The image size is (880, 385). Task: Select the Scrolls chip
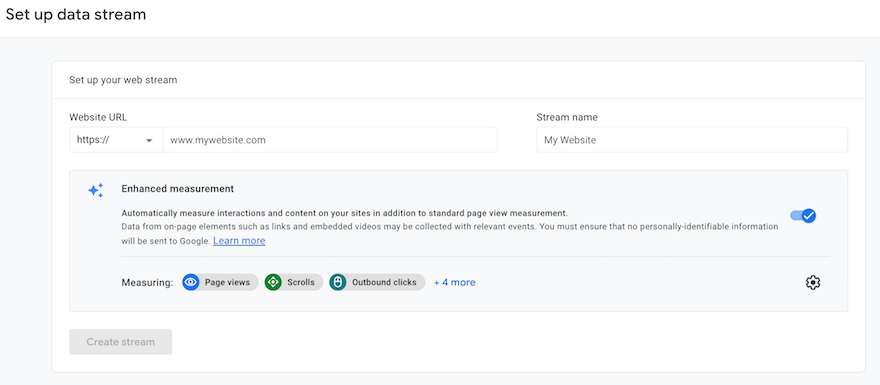pos(294,282)
